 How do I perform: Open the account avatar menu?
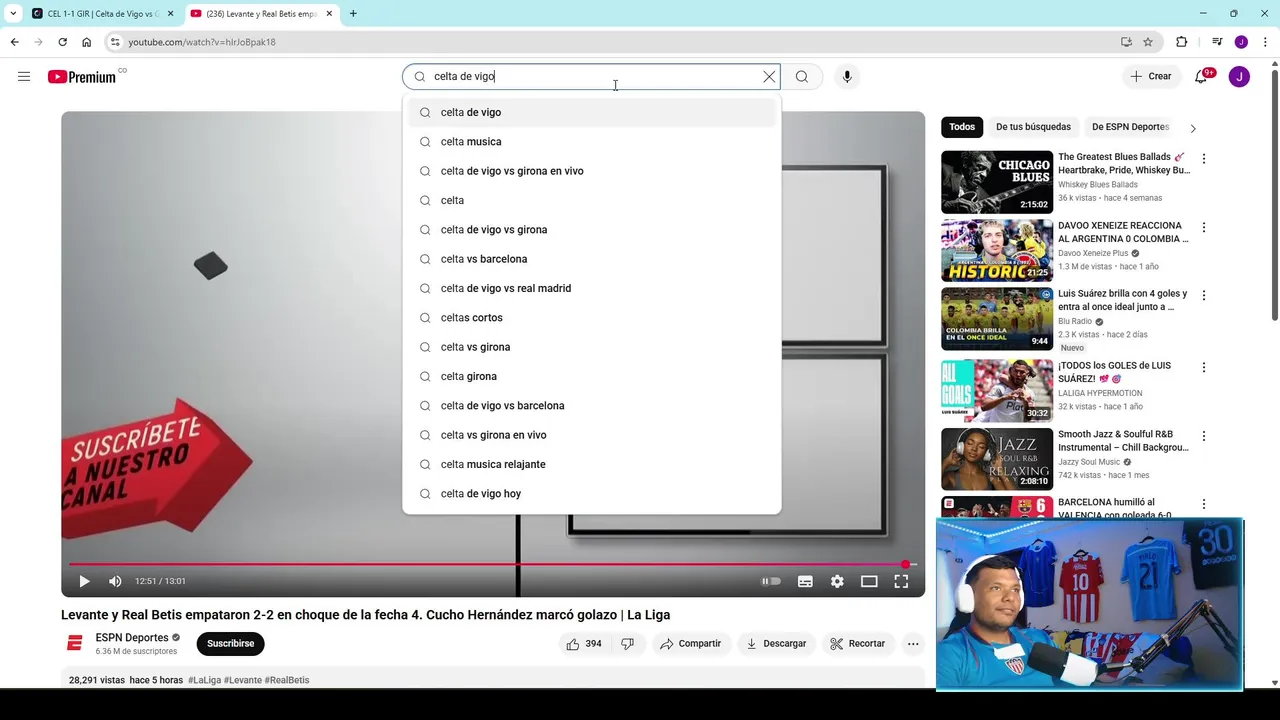pyautogui.click(x=1239, y=76)
